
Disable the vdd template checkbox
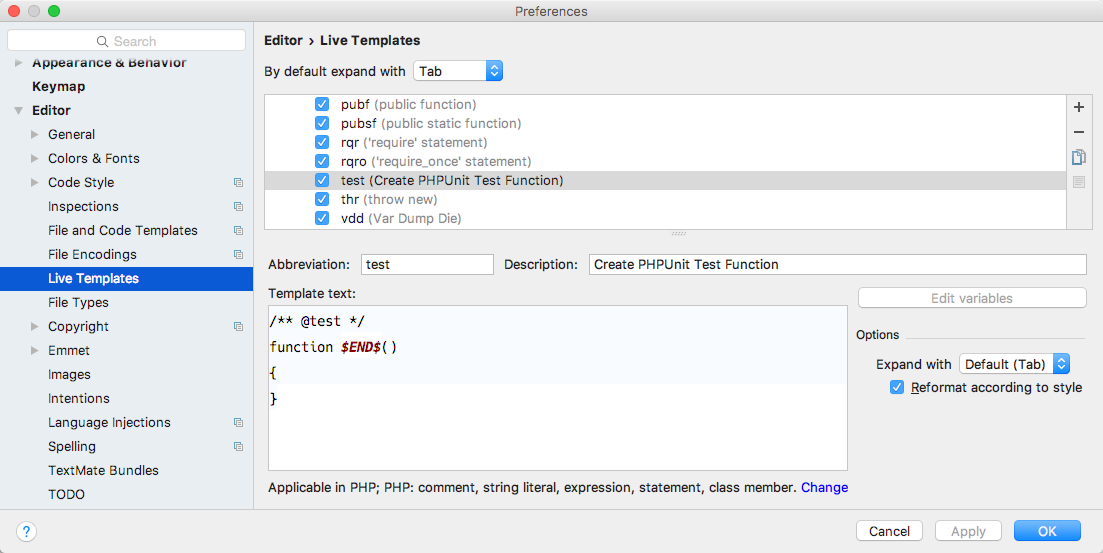click(x=322, y=218)
